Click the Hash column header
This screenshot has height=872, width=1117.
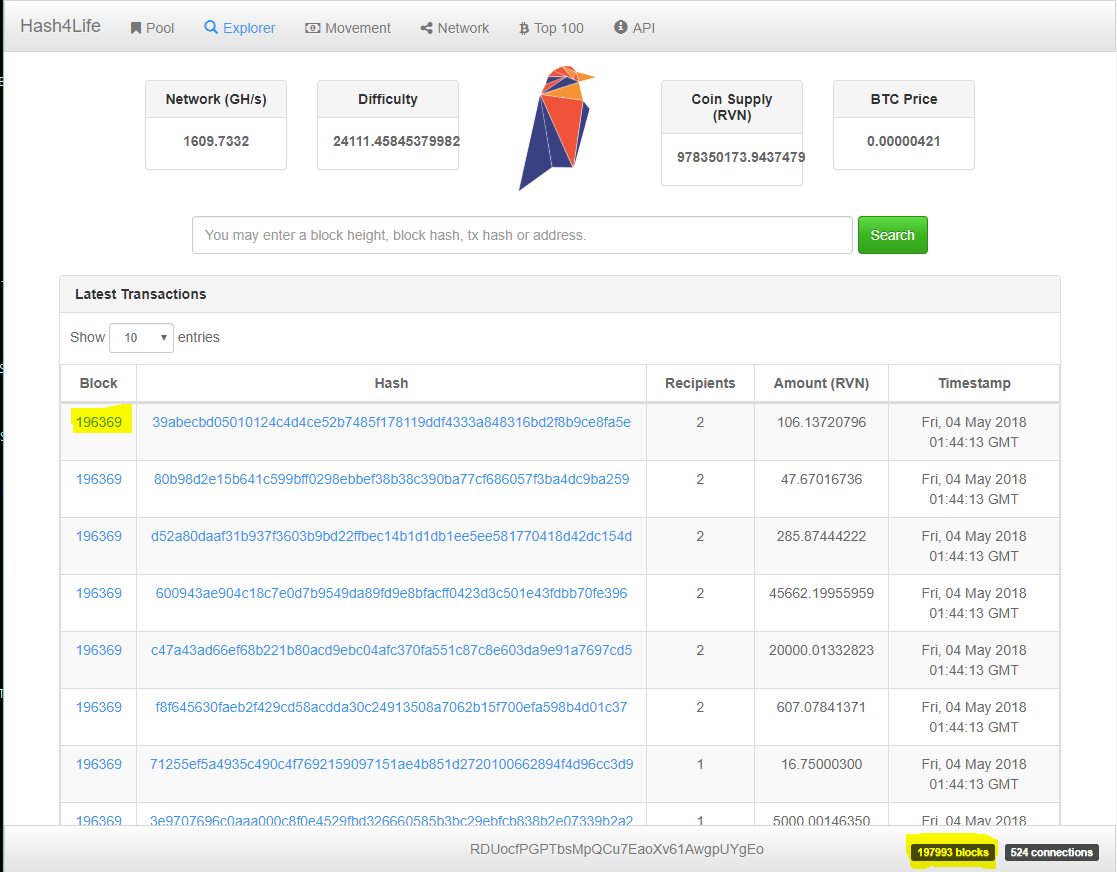[391, 383]
